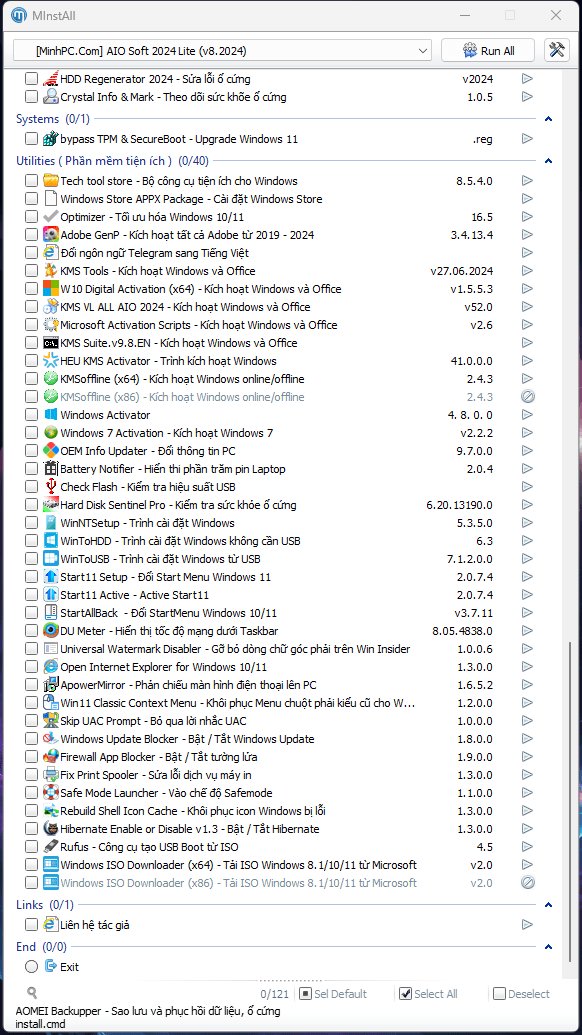Select KMSoffline (x64) row text
Screen dimensions: 582x1035
pos(182,379)
